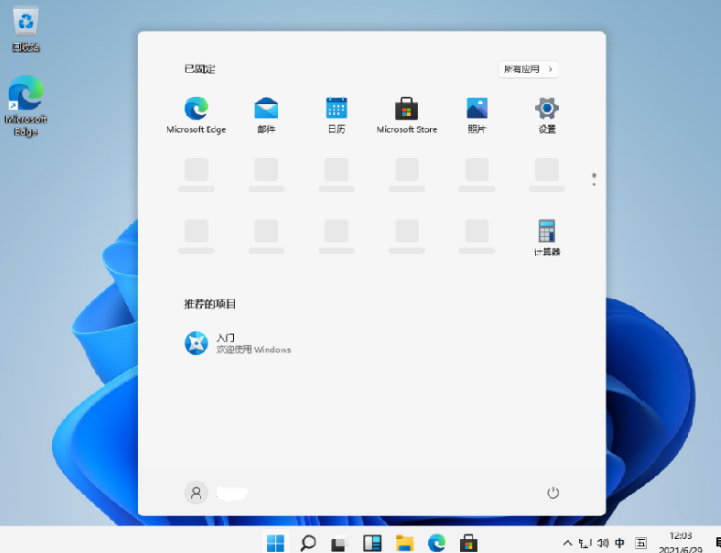Expand the hidden system tray icons chevron
The width and height of the screenshot is (721, 553).
568,543
